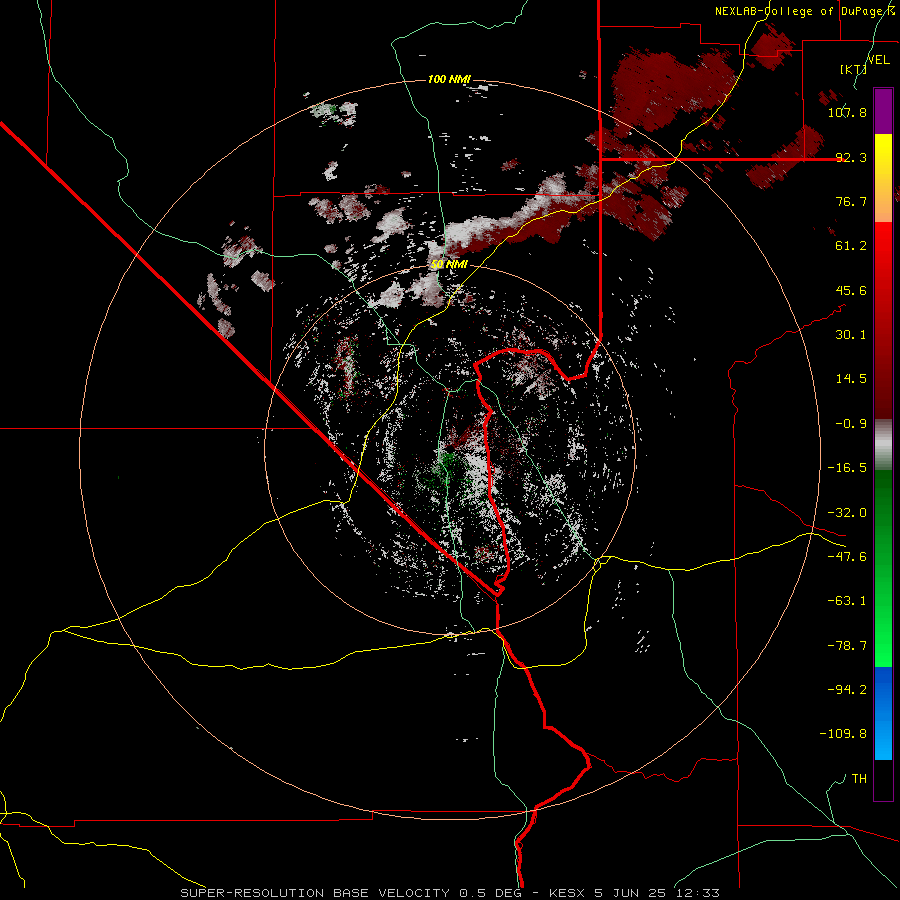The height and width of the screenshot is (900, 900).
Task: Click the 45.6 value on the velocity scale
Action: 851,290
